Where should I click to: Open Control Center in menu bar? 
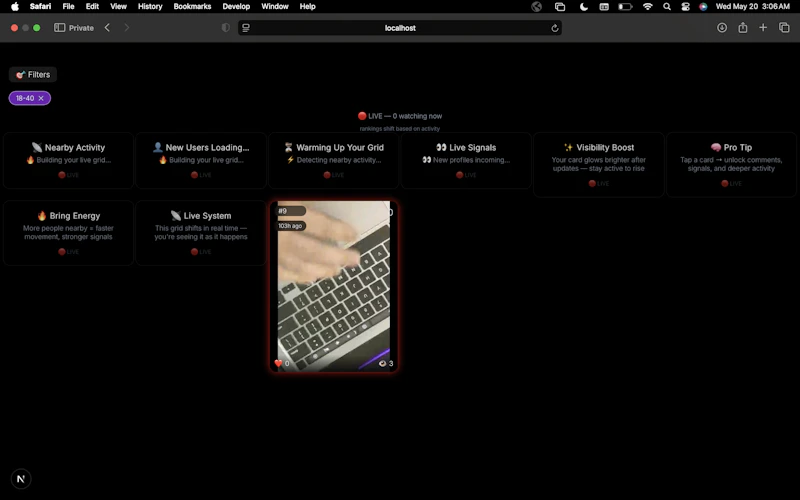(685, 7)
